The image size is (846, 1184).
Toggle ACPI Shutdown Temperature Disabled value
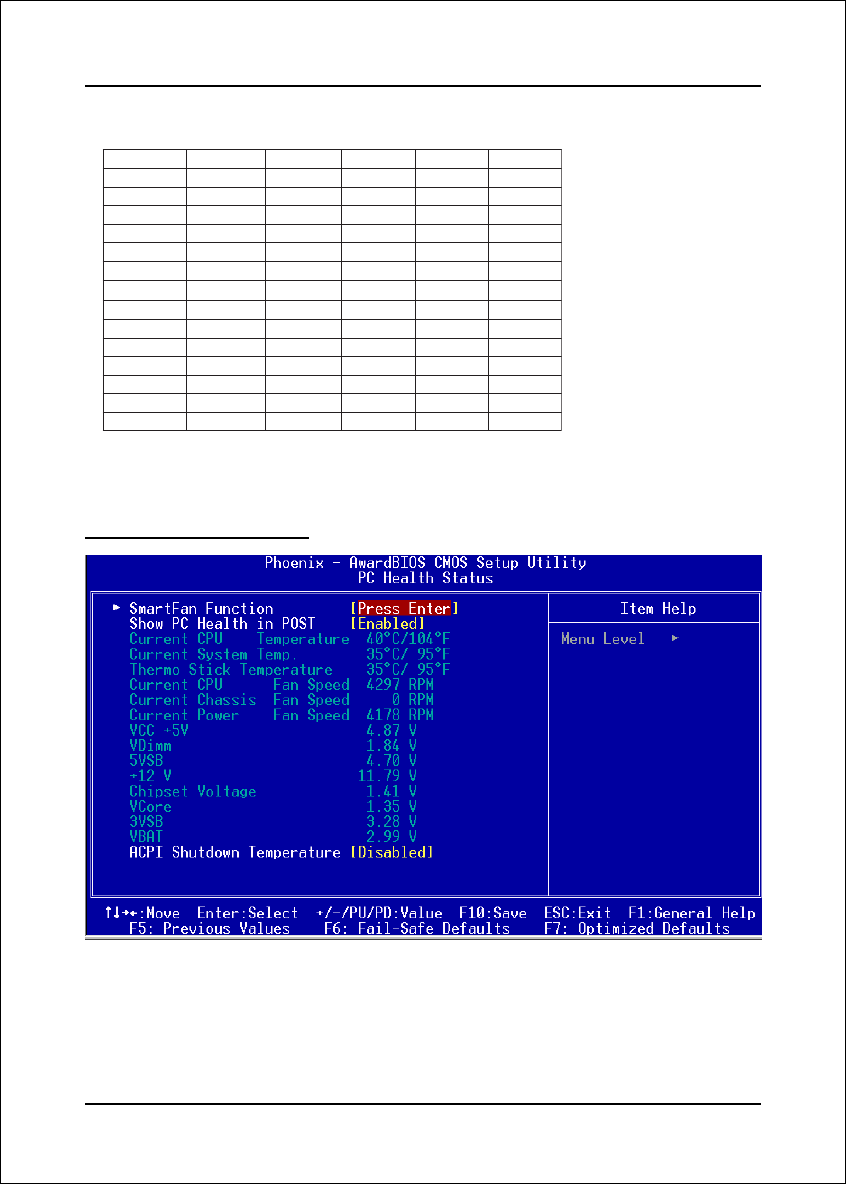point(391,852)
